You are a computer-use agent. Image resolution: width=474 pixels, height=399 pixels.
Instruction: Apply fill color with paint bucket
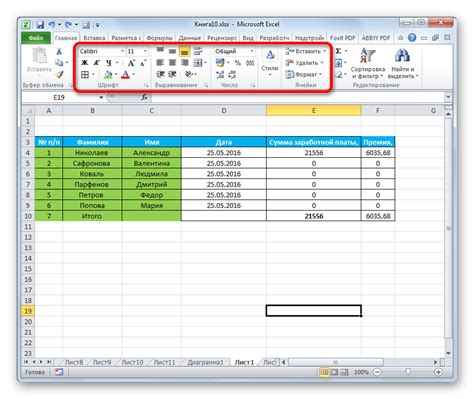tap(108, 75)
